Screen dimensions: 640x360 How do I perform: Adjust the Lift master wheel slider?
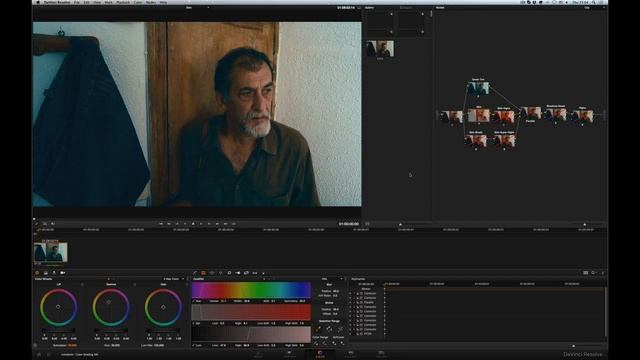[x=58, y=330]
